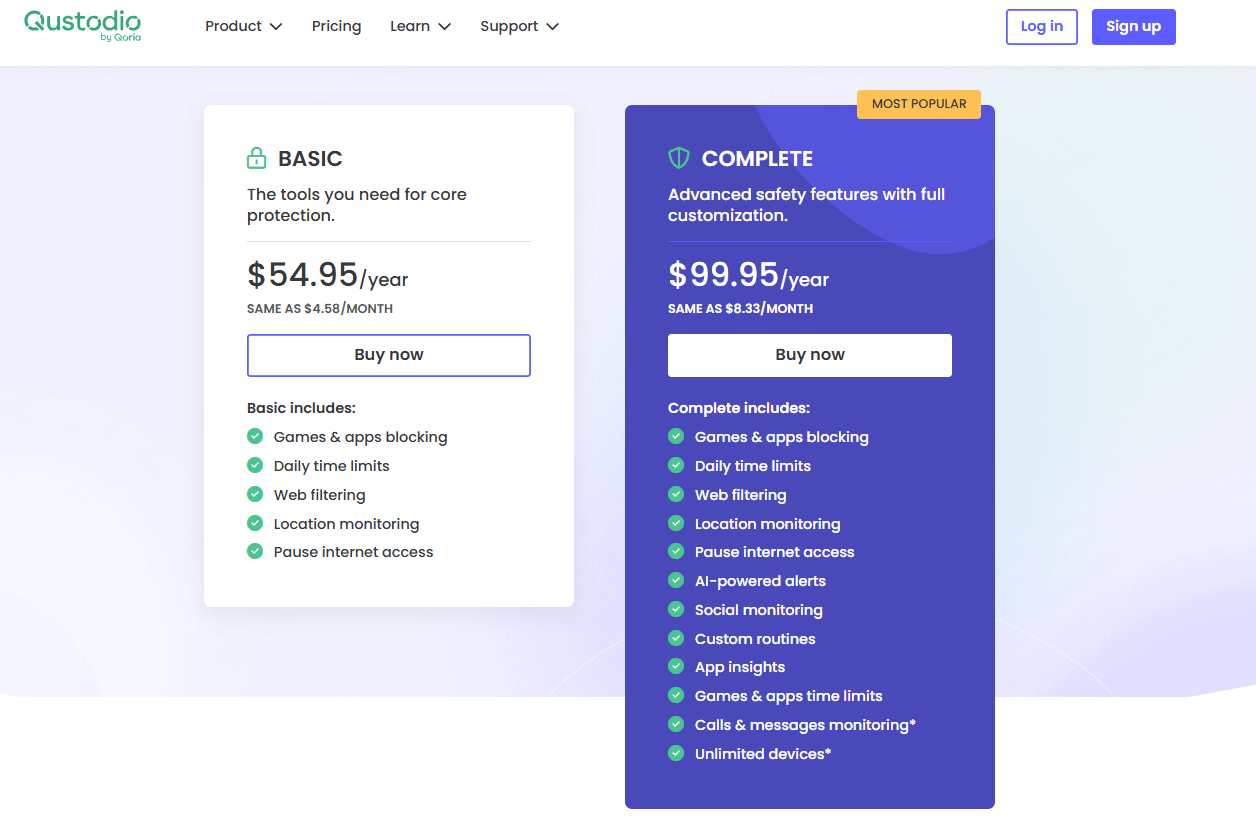Click Basic plan's Games & apps blocking checkmark

255,436
